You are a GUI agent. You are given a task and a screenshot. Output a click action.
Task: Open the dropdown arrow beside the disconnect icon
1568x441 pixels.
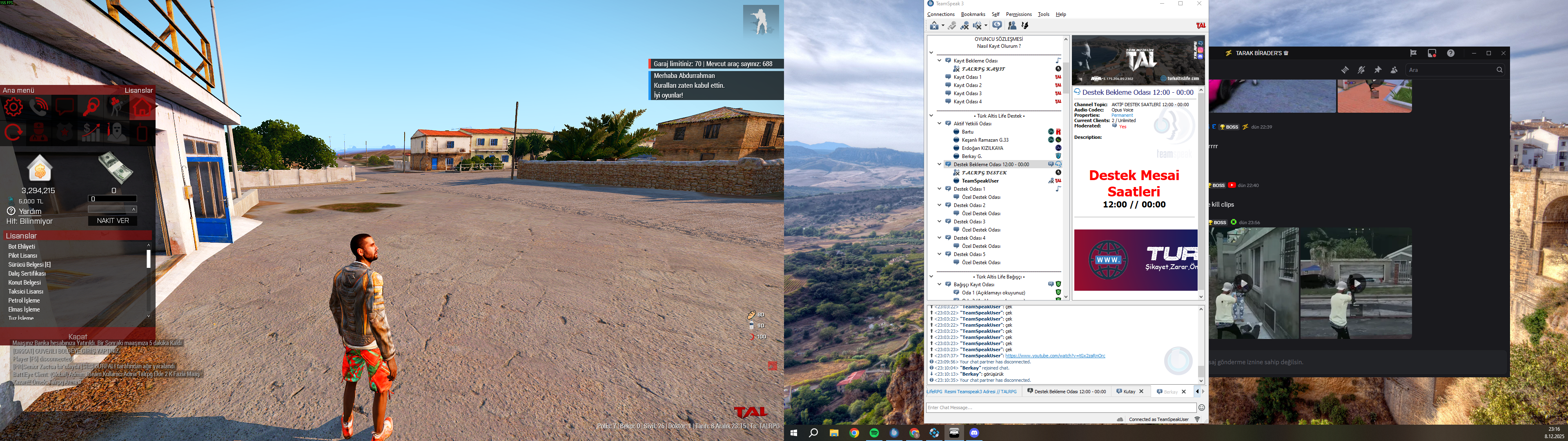[x=943, y=26]
